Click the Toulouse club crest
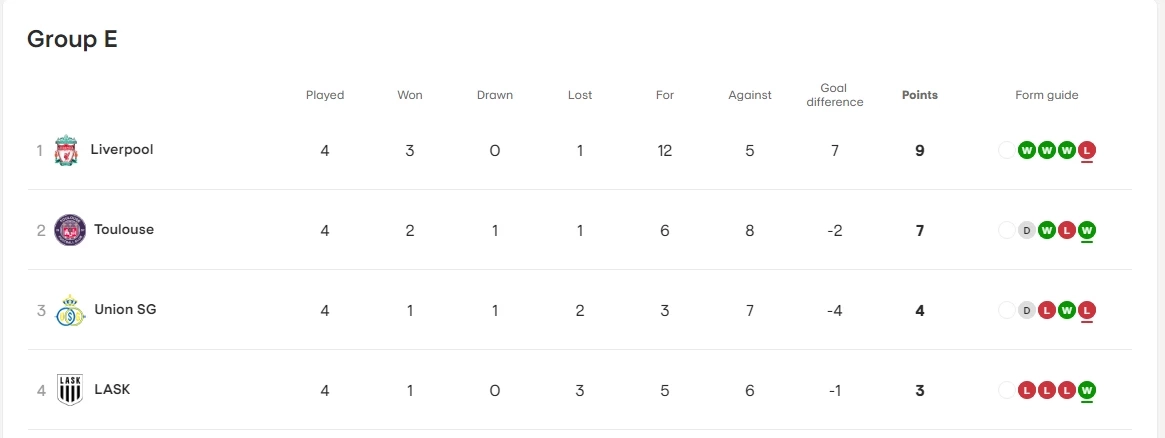Image resolution: width=1165 pixels, height=438 pixels. [70, 230]
